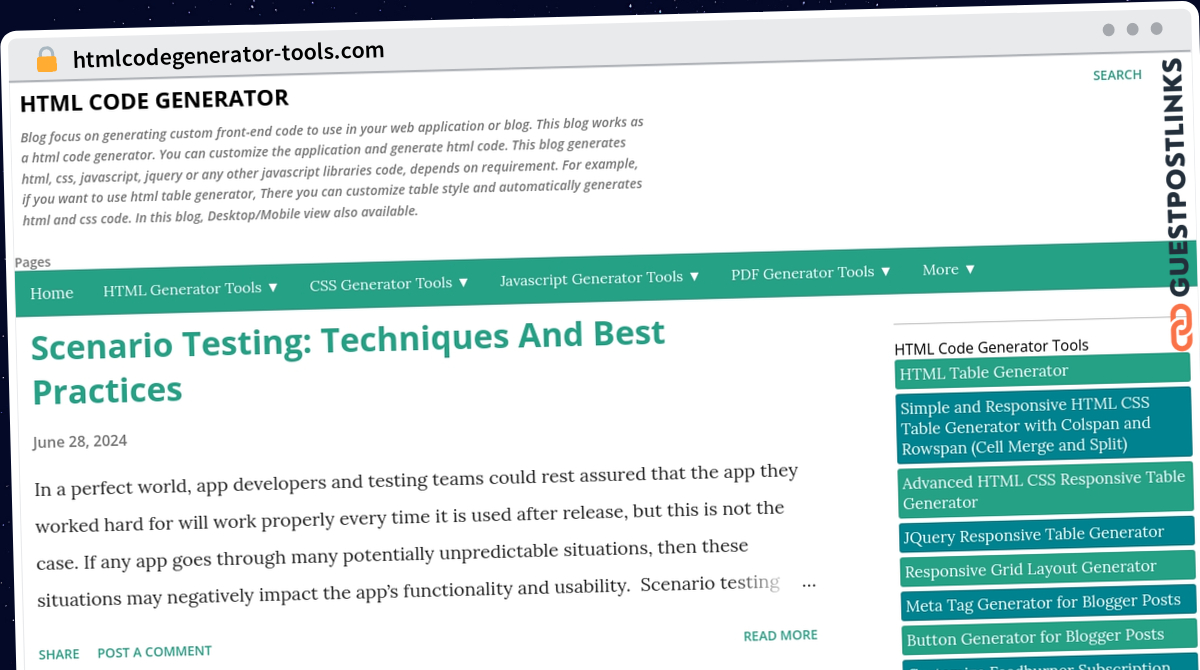The image size is (1200, 670).
Task: Click the HTML CODE GENERATOR blog title
Action: 154,101
